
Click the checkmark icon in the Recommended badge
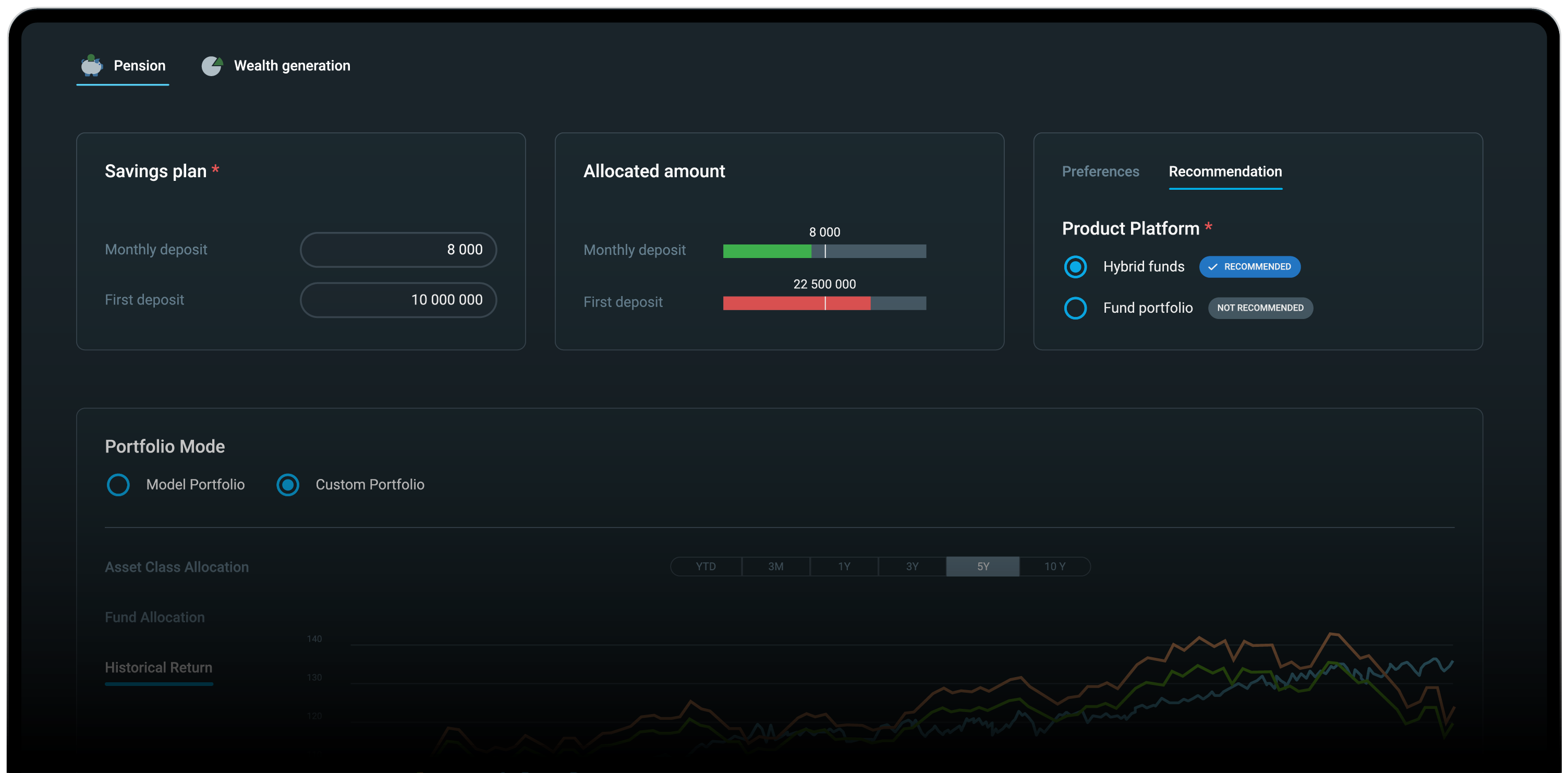coord(1212,266)
